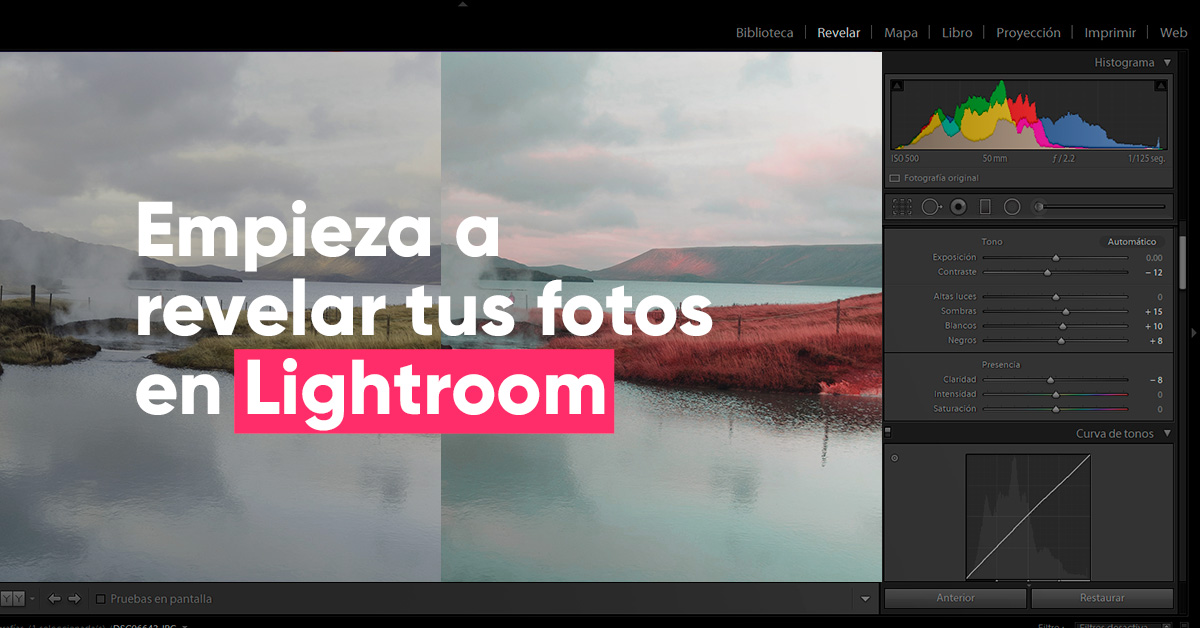
Task: Toggle shadow clipping indicator in histogram
Action: 897,87
